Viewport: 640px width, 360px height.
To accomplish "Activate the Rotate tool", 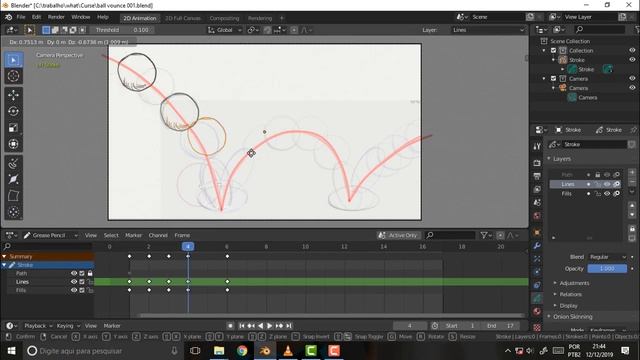I will pos(13,111).
